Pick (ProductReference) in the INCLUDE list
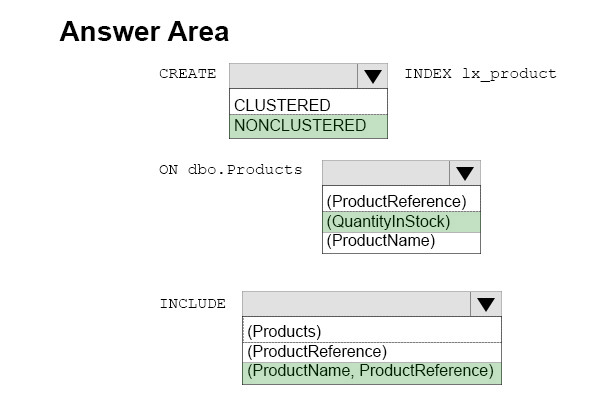 pos(372,352)
